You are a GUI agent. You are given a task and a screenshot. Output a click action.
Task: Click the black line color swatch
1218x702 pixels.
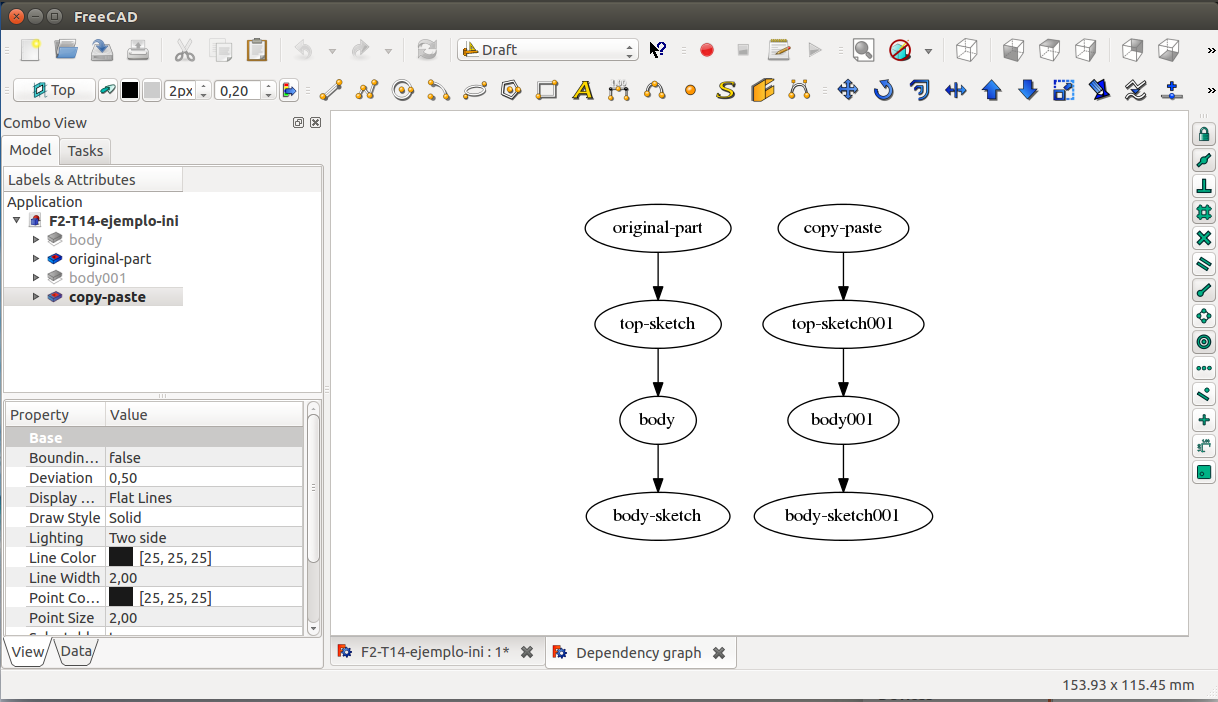(x=130, y=90)
